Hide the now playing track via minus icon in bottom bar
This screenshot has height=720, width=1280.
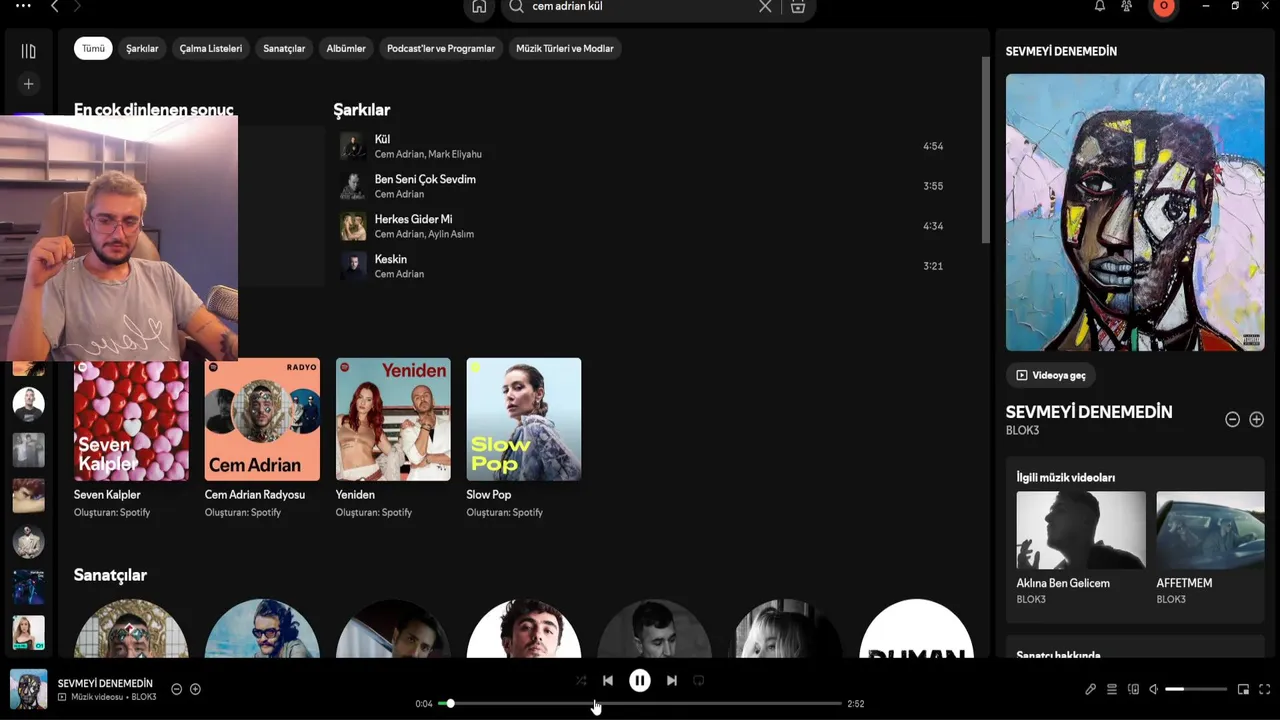click(177, 689)
